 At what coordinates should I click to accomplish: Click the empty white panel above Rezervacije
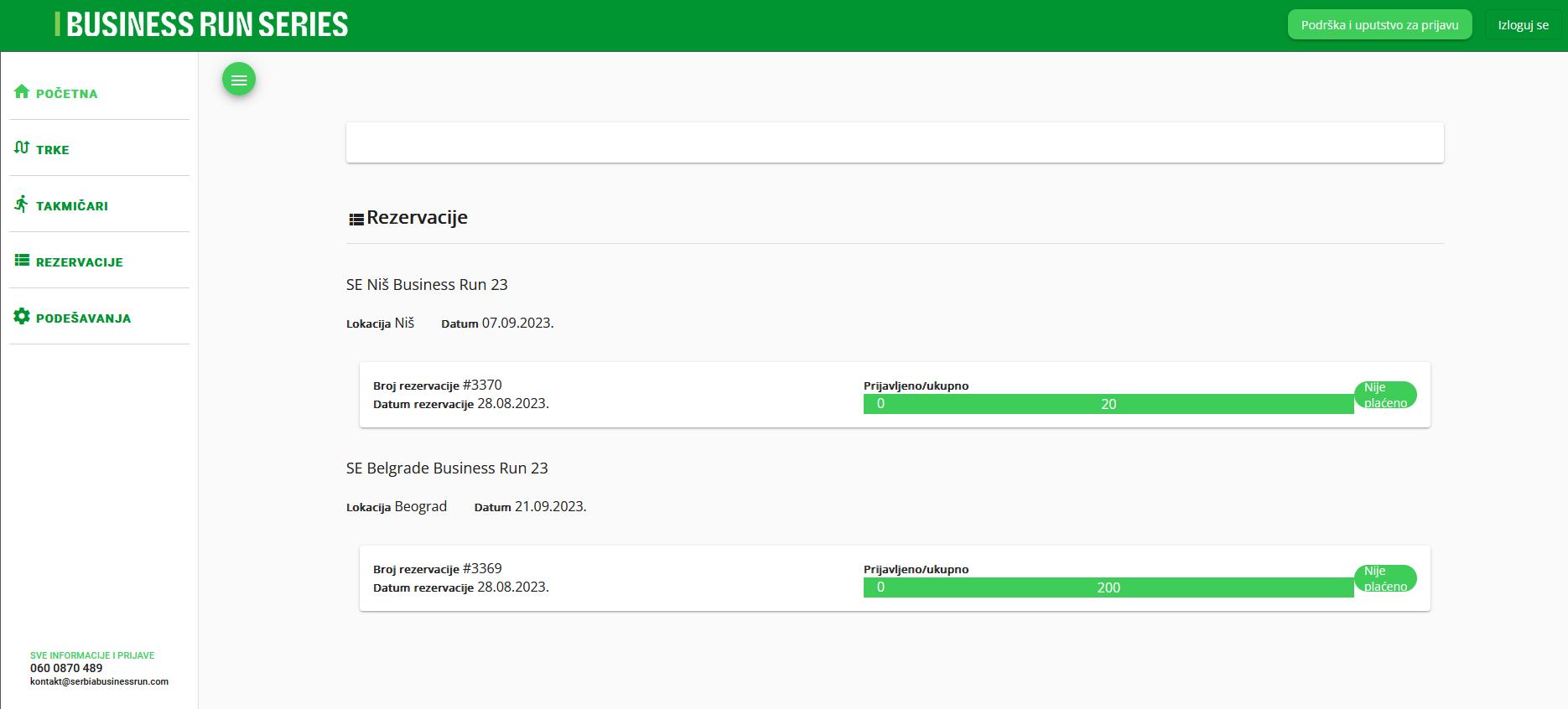point(895,142)
